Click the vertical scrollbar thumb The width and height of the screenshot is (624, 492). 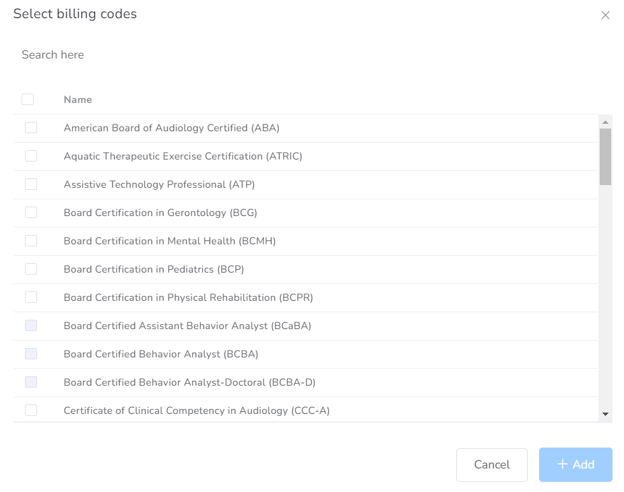(x=605, y=156)
